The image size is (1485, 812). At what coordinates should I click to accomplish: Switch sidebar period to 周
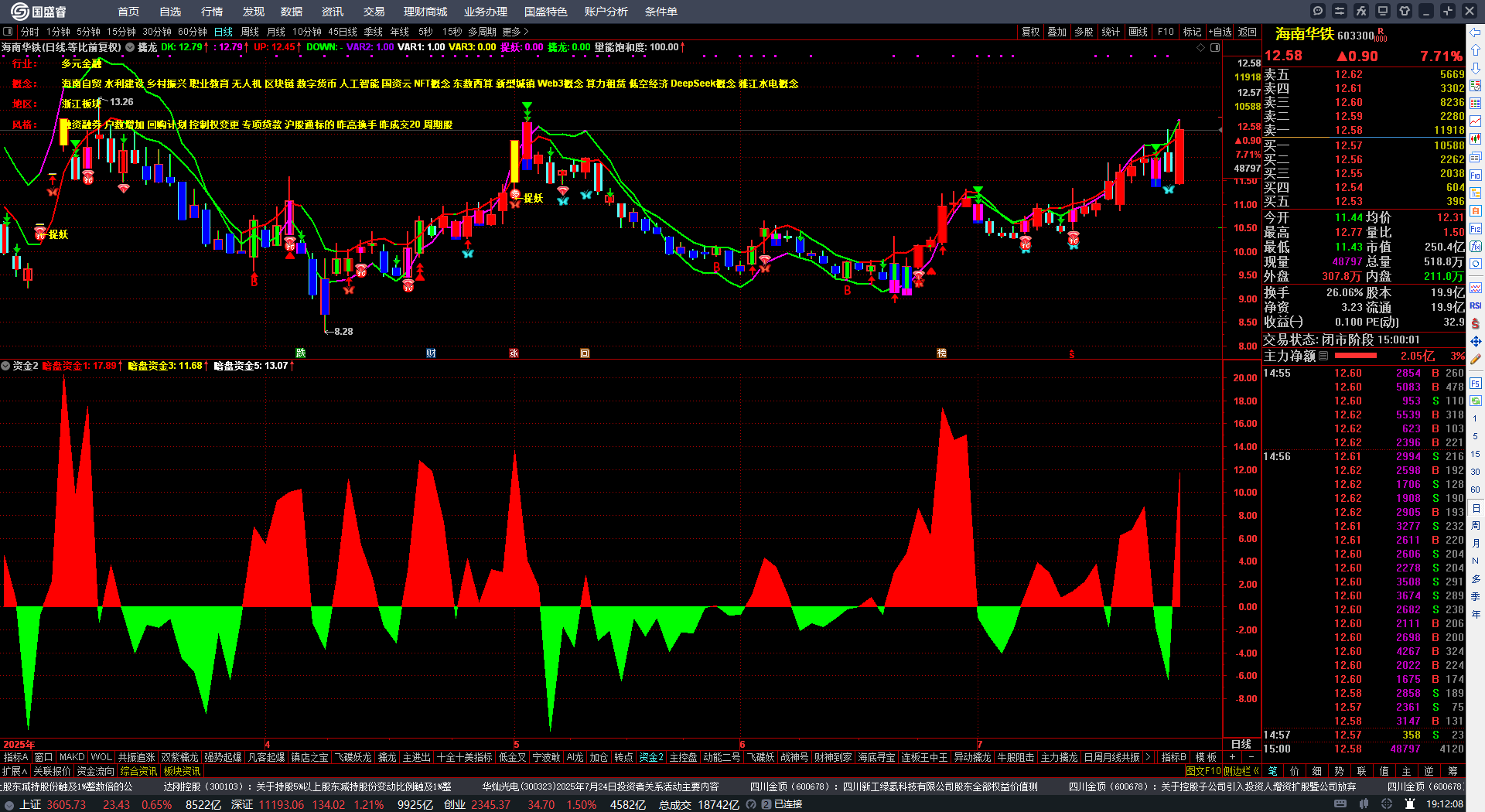coord(1476,526)
